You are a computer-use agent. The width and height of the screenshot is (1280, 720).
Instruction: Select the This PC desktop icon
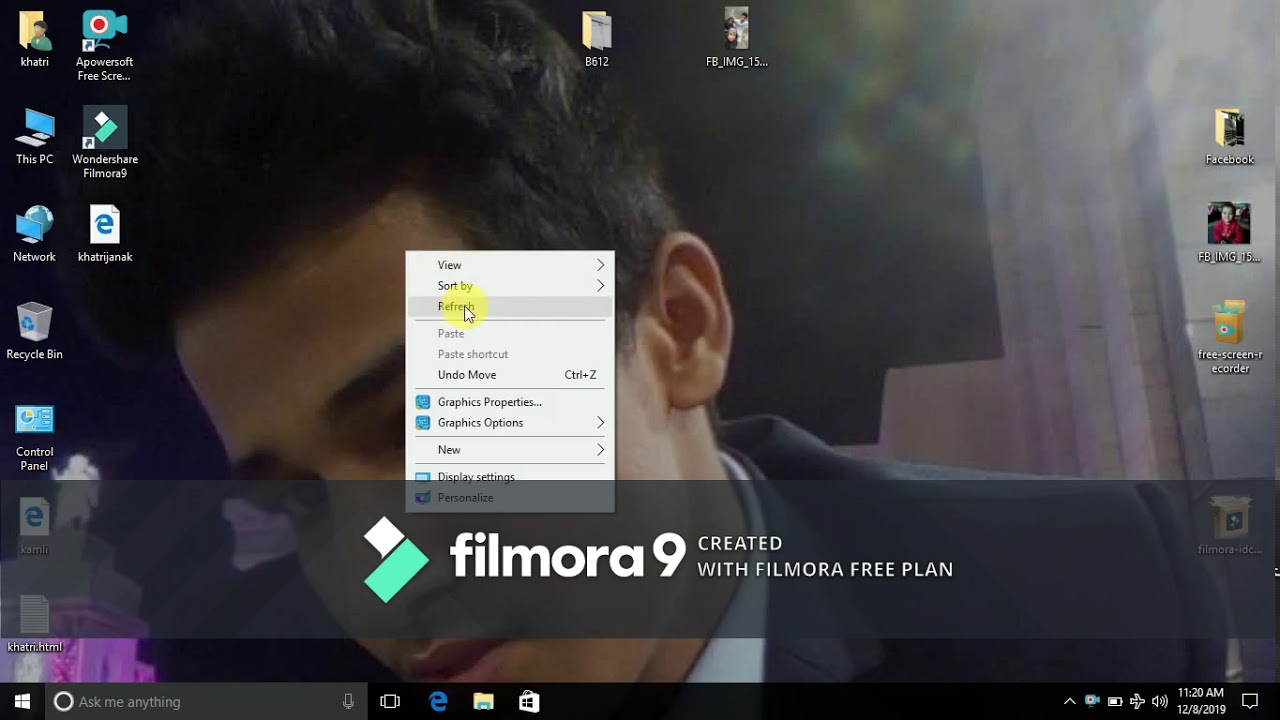pyautogui.click(x=34, y=136)
